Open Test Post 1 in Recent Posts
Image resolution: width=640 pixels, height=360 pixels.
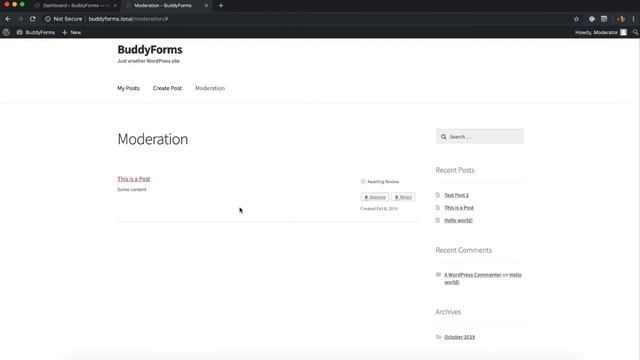tap(456, 195)
